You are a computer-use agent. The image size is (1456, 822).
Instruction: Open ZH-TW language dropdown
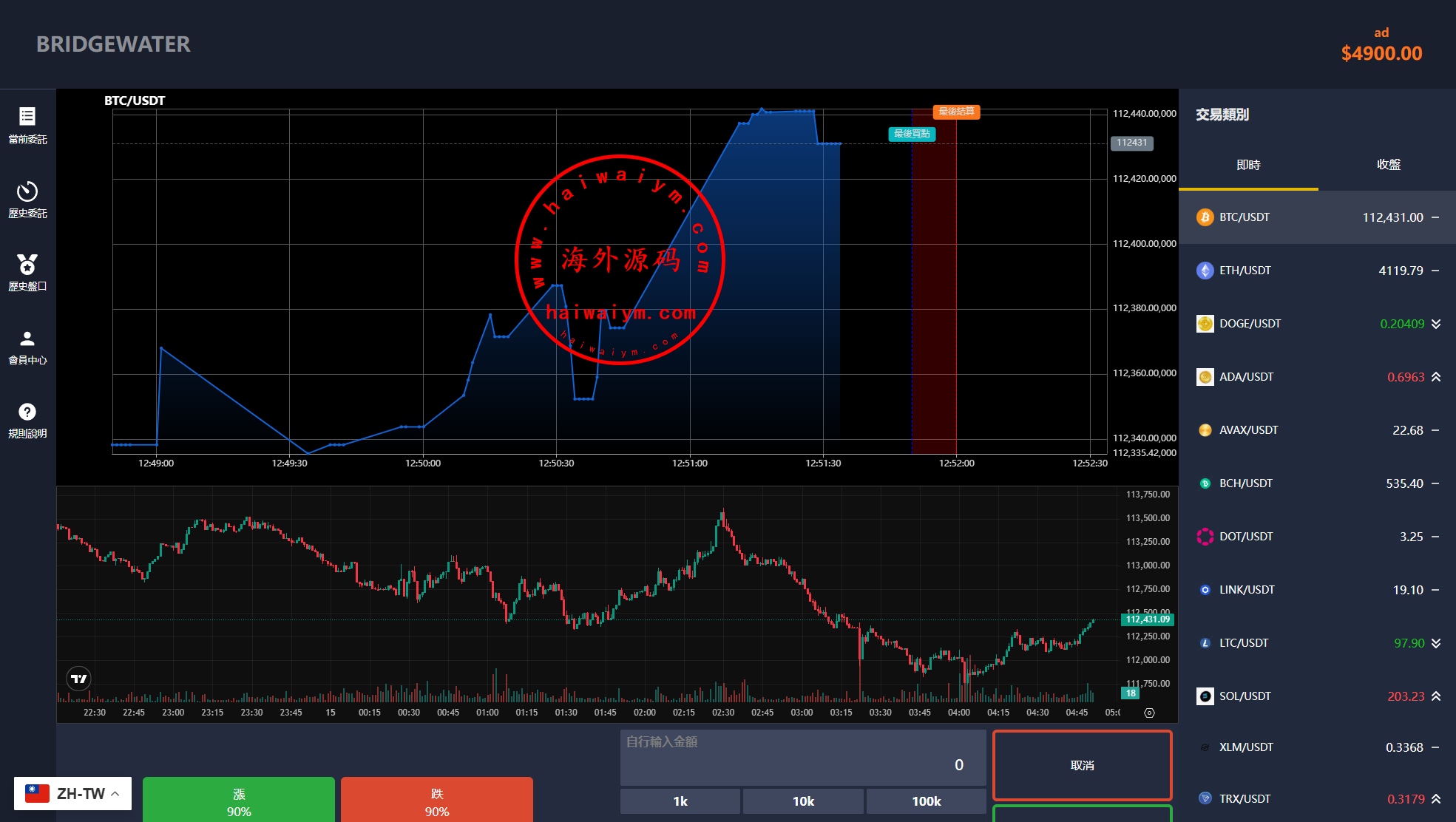pyautogui.click(x=72, y=794)
